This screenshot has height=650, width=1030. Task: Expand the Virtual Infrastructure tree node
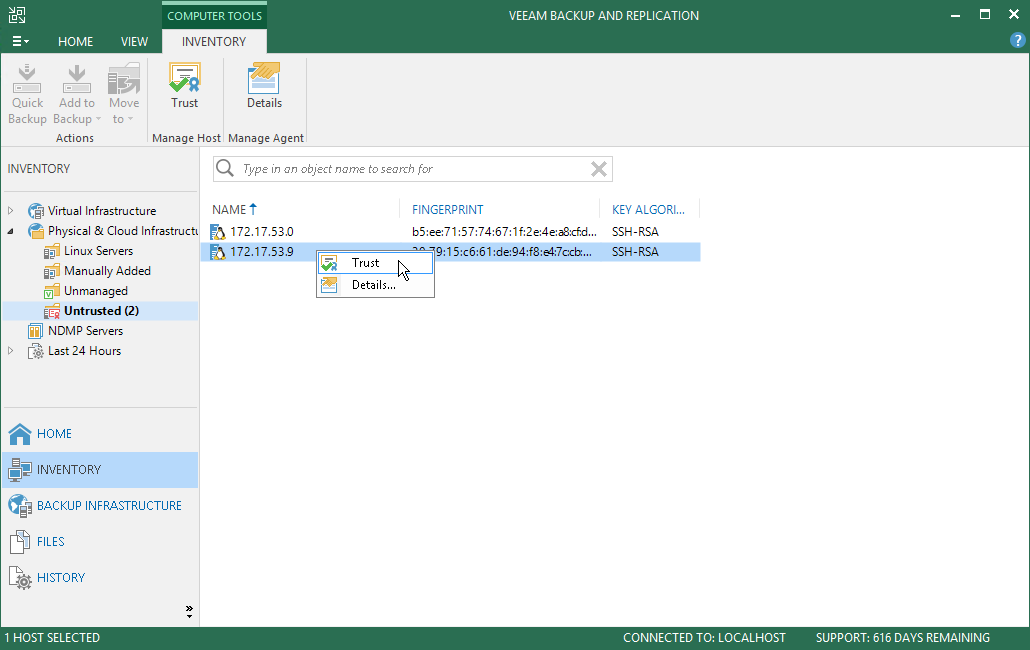[11, 211]
